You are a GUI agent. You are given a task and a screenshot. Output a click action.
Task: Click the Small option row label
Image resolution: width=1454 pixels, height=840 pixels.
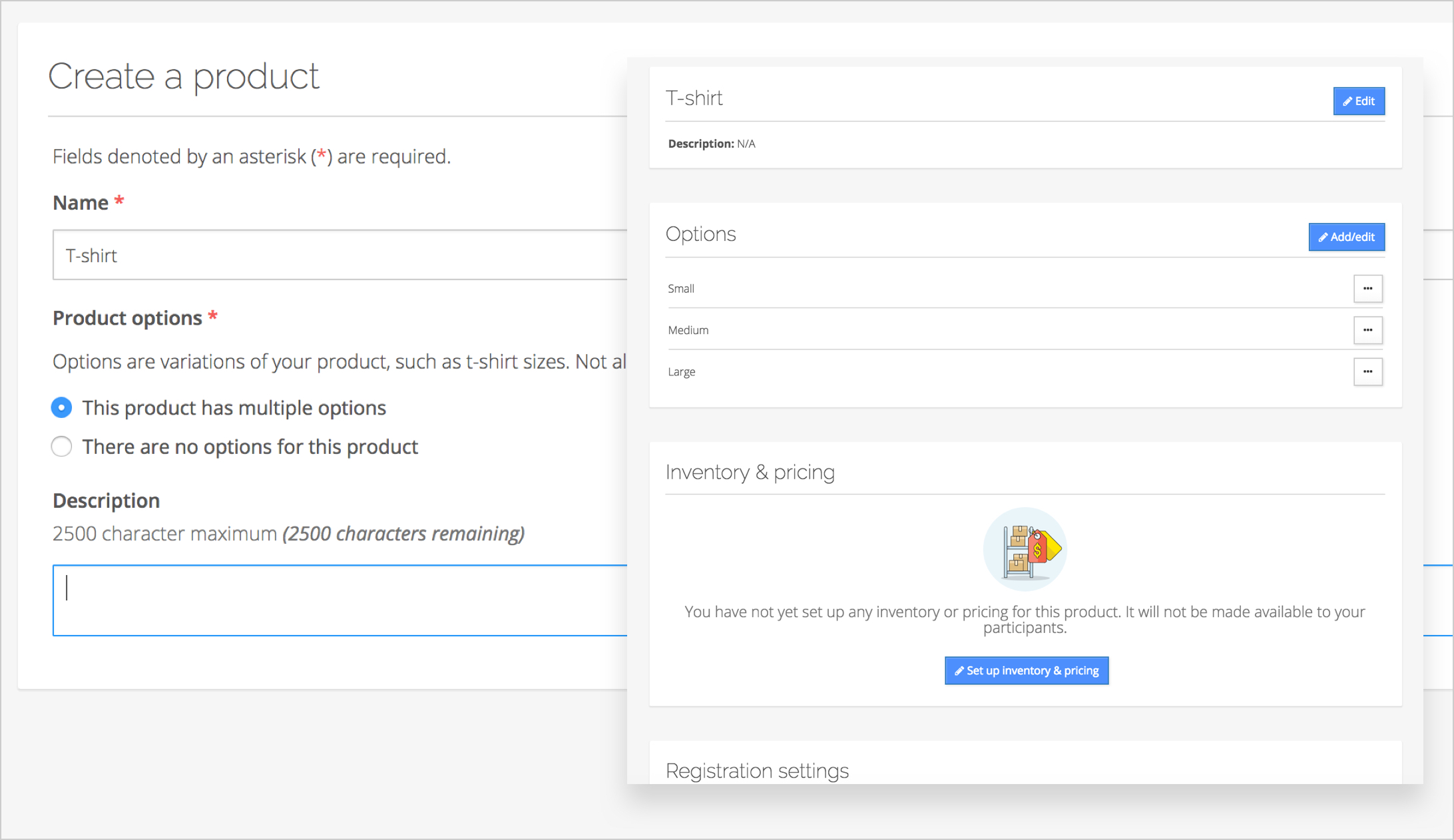tap(681, 289)
